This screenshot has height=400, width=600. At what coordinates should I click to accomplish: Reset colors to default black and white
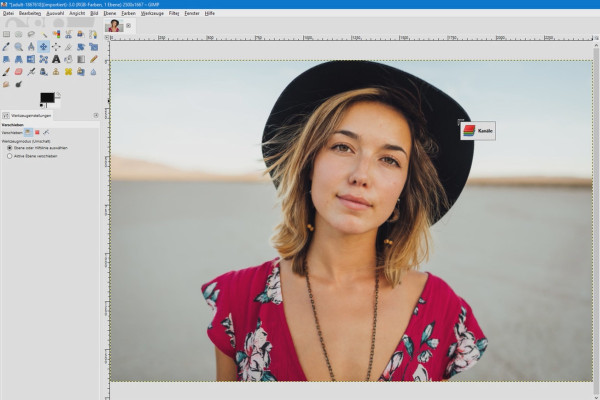coord(42,105)
